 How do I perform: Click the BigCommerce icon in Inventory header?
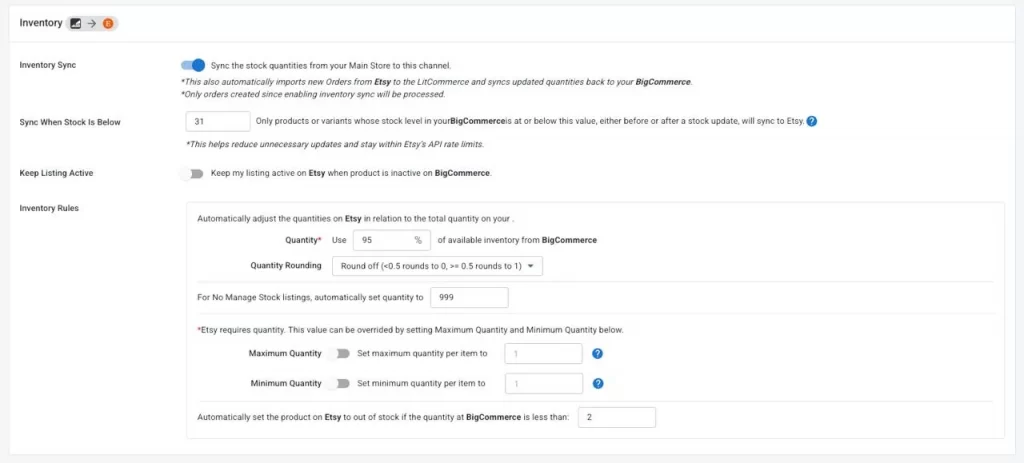click(x=75, y=24)
